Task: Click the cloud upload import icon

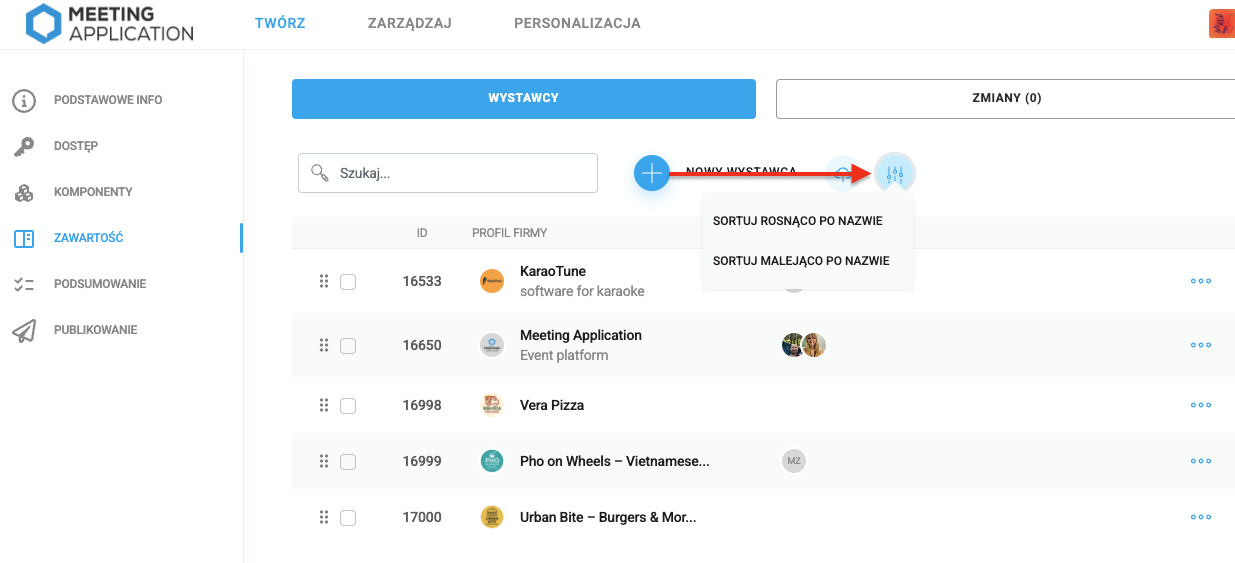Action: click(x=844, y=173)
